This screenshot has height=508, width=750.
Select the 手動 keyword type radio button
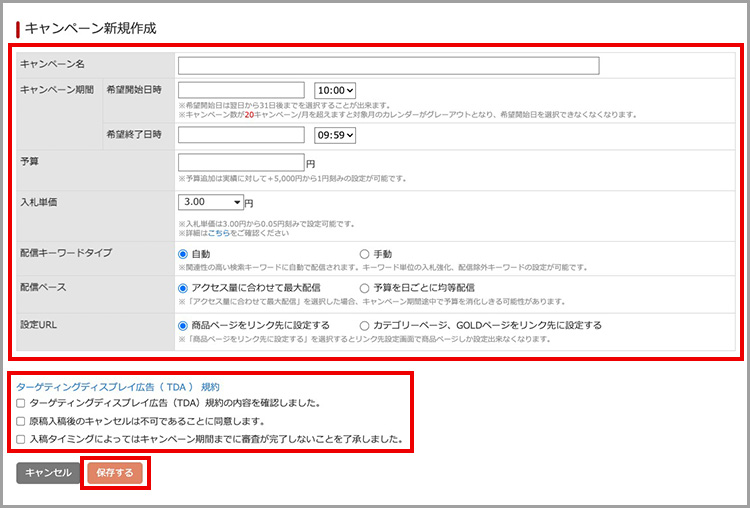point(364,255)
